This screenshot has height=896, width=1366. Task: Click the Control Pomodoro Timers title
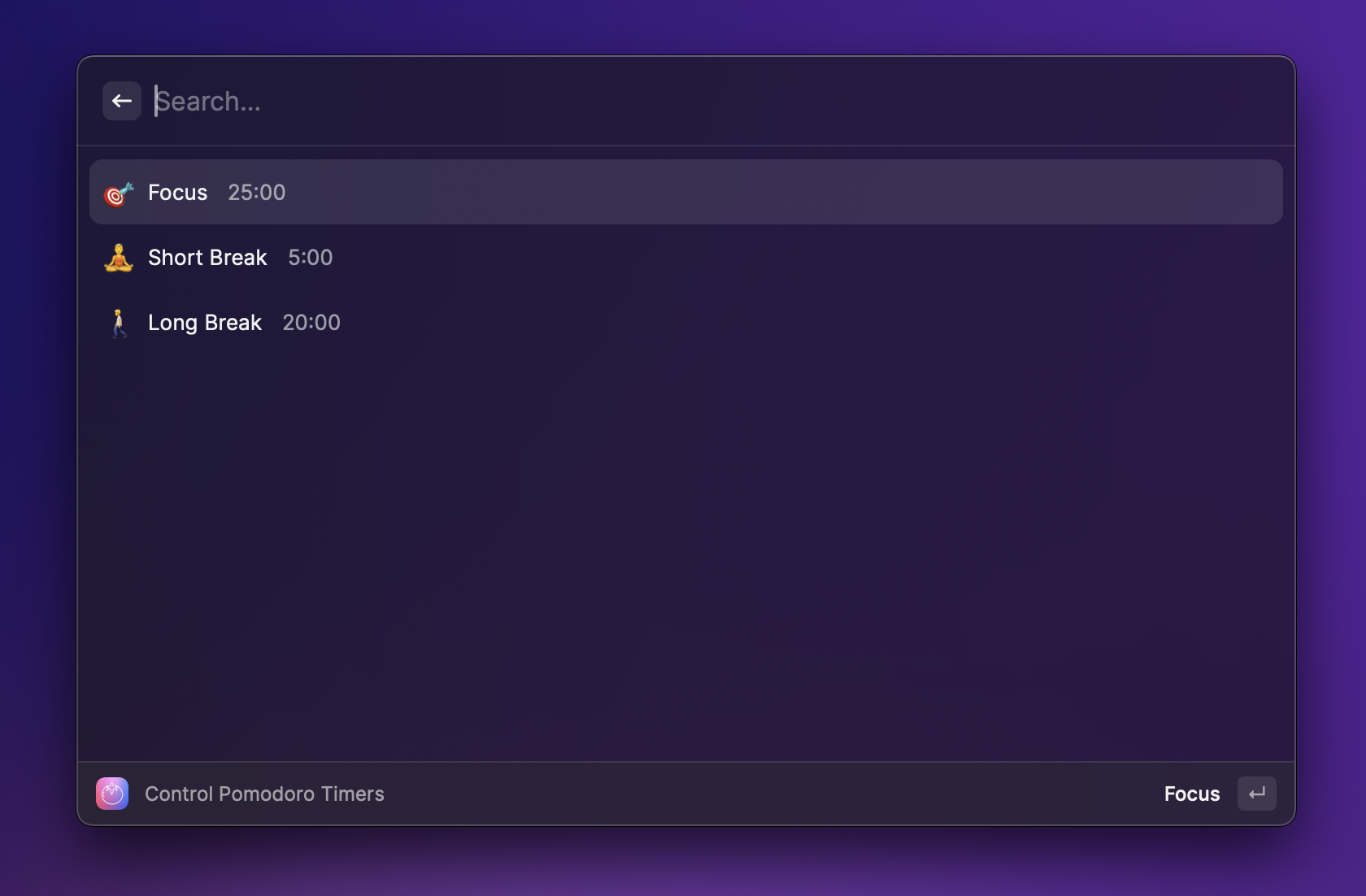(x=264, y=794)
